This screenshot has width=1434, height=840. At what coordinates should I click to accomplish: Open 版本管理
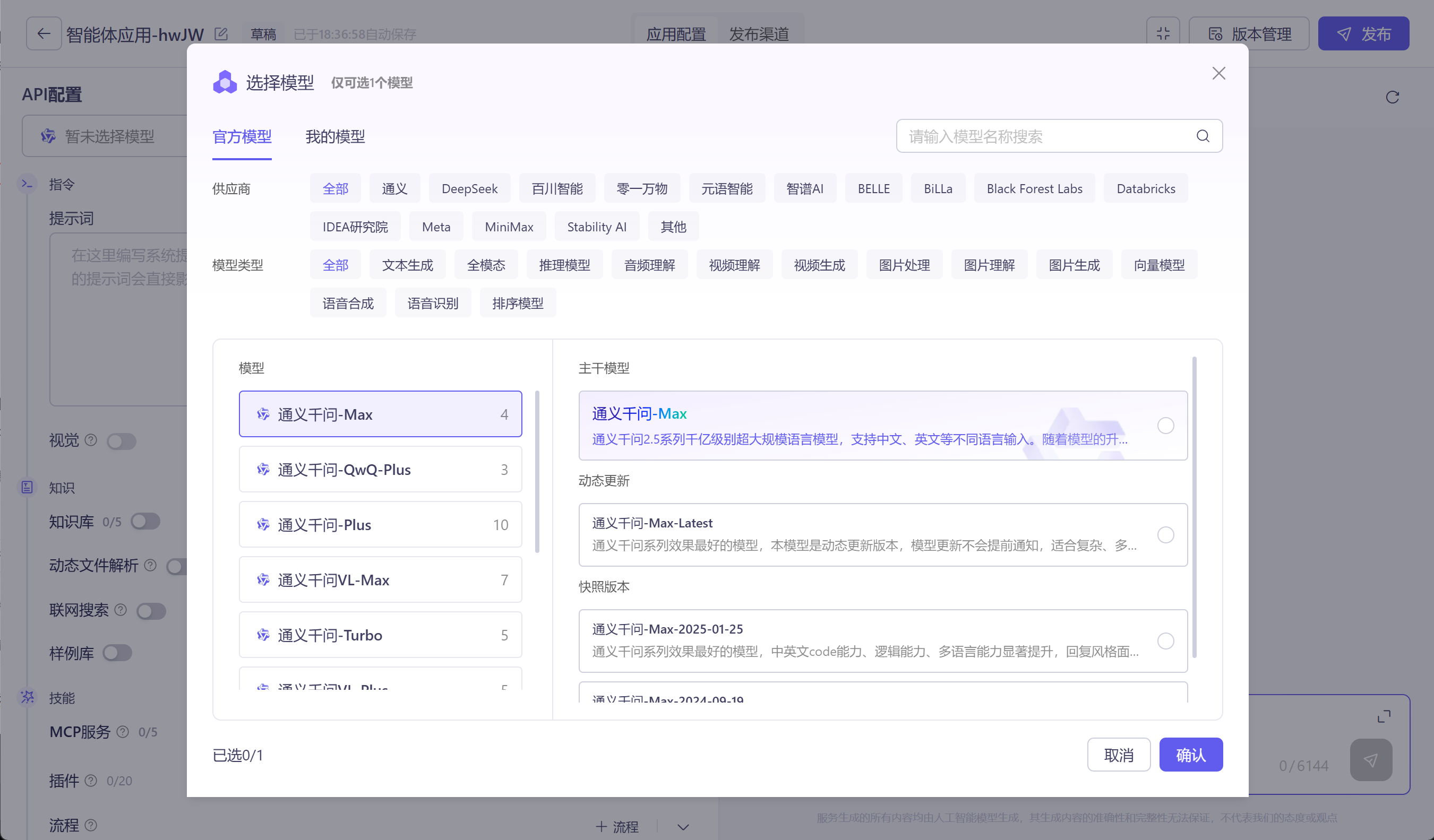(x=1249, y=33)
